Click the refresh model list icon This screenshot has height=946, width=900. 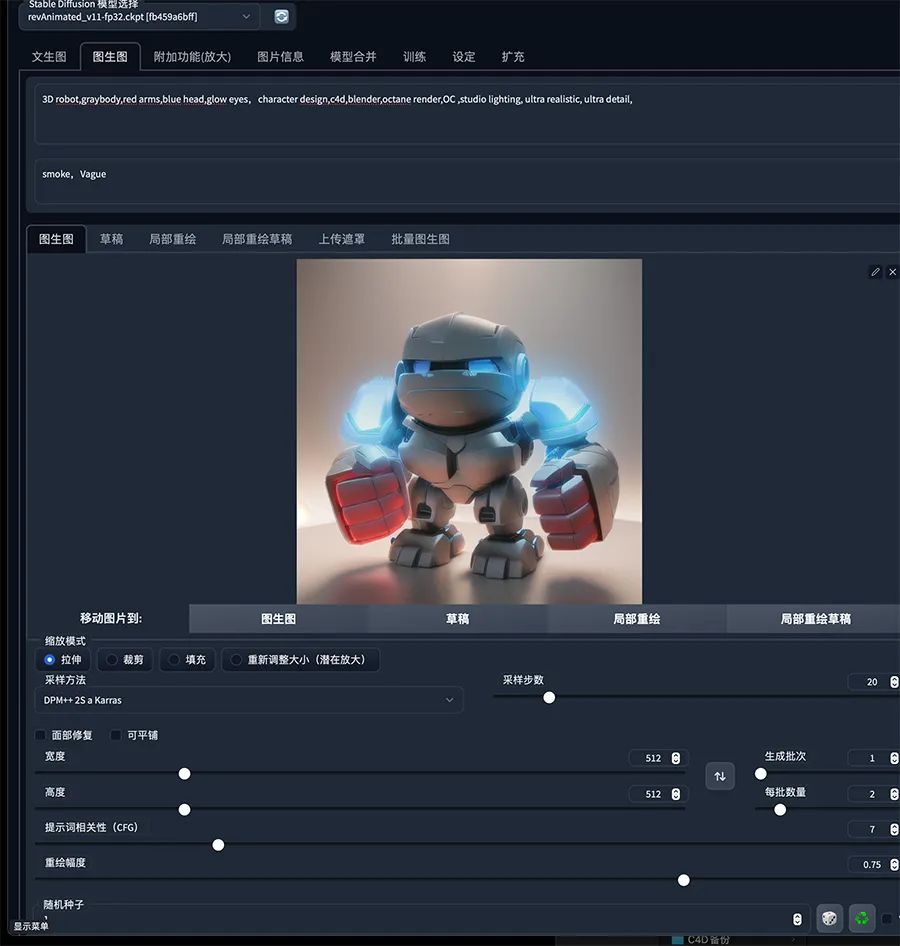pyautogui.click(x=282, y=17)
